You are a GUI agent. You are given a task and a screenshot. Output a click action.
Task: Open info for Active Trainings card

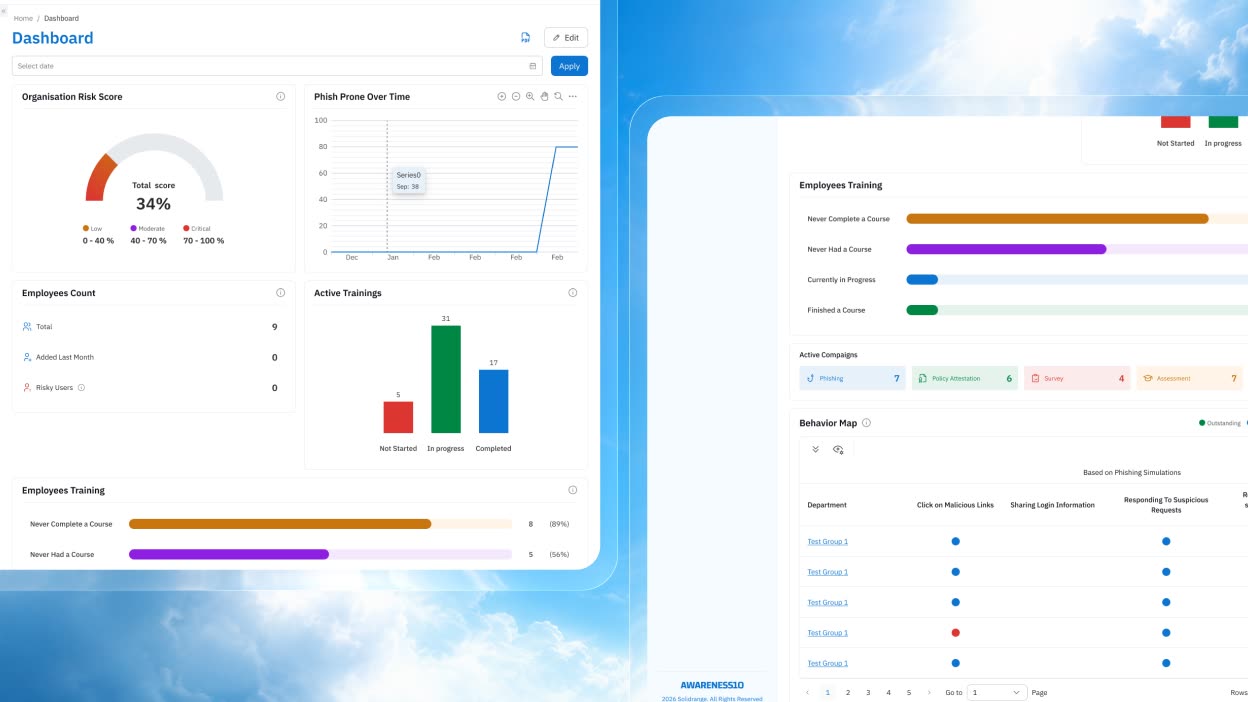573,293
